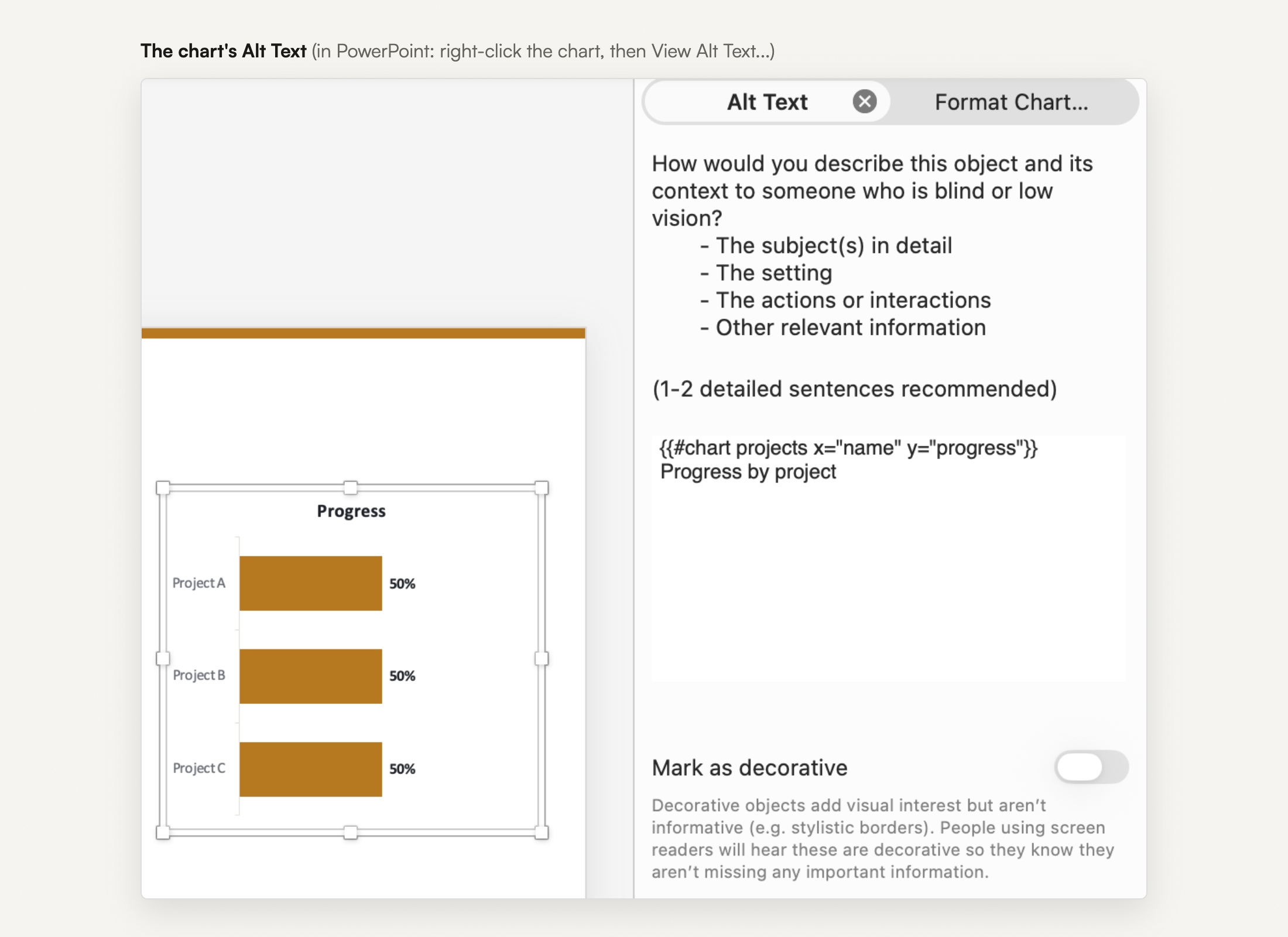Open the Format Chart... tab

pyautogui.click(x=1011, y=102)
